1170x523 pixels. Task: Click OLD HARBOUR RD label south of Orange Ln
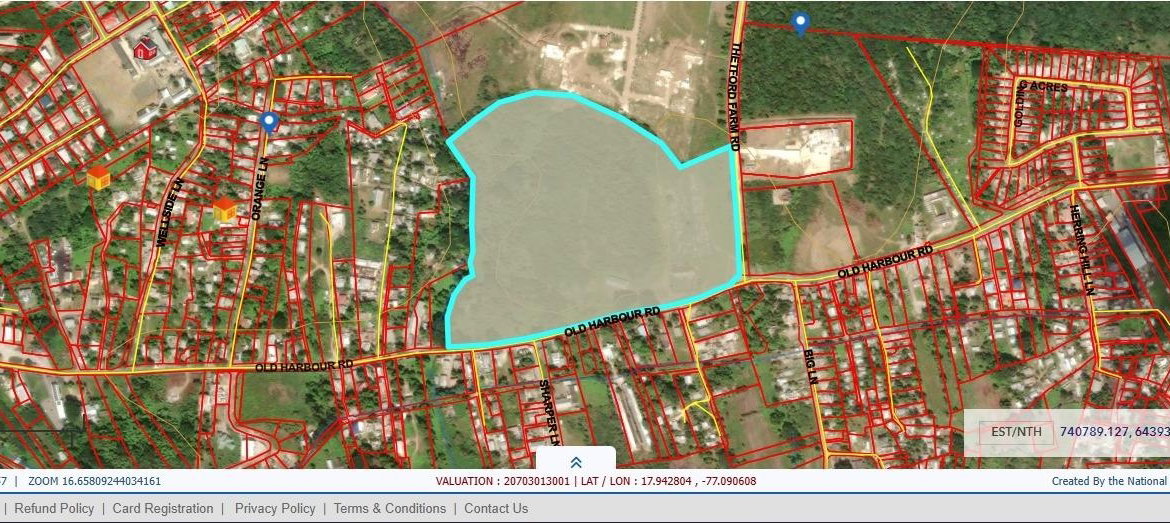pos(304,366)
